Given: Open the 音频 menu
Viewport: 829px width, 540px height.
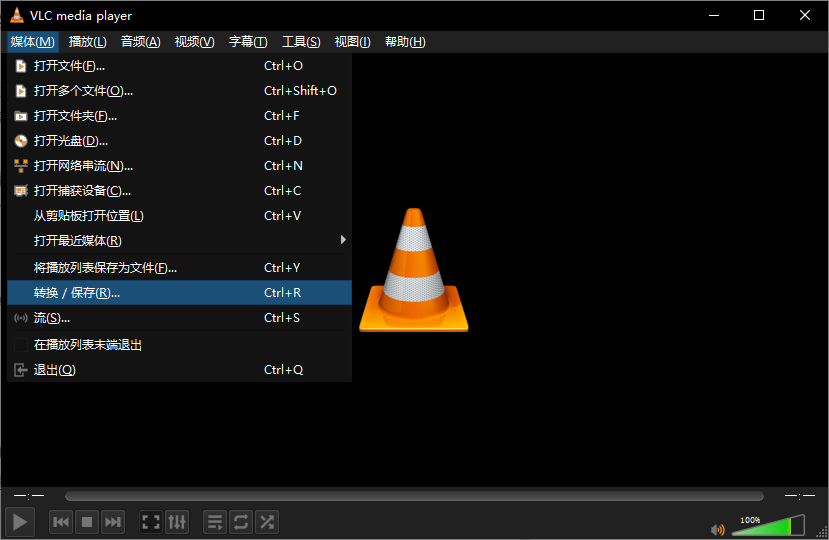Looking at the screenshot, I should [140, 41].
